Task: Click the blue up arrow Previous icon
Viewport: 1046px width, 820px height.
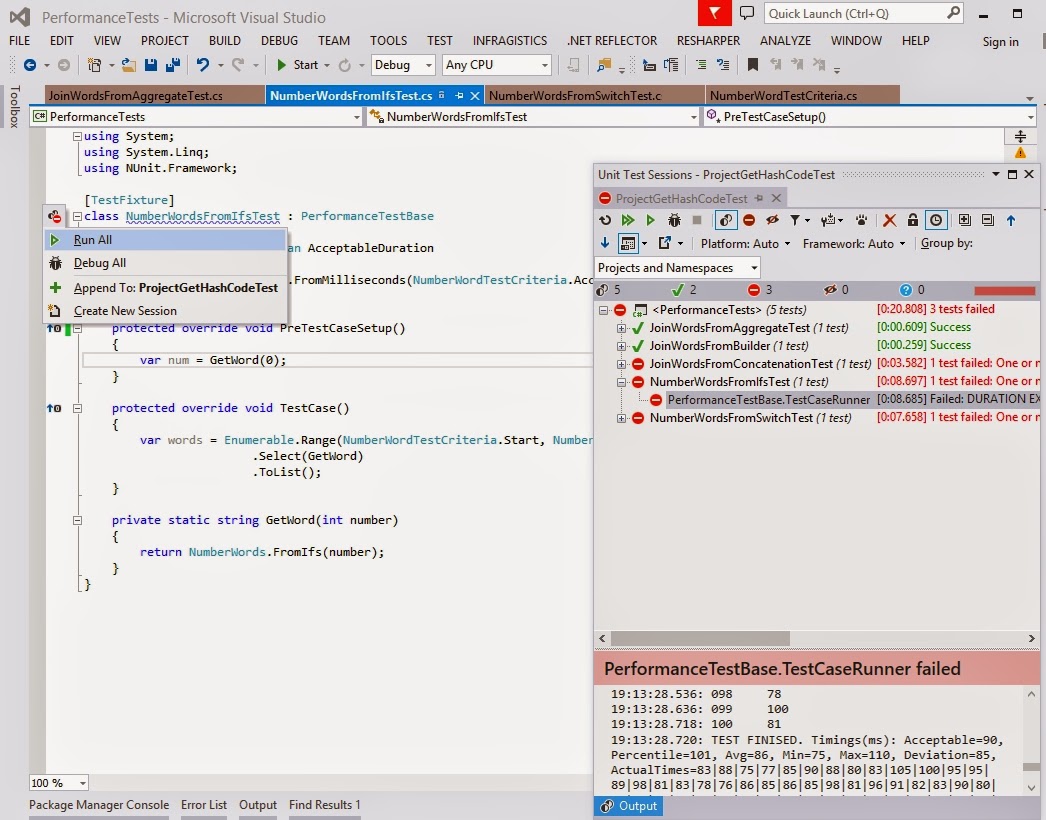Action: (1011, 220)
